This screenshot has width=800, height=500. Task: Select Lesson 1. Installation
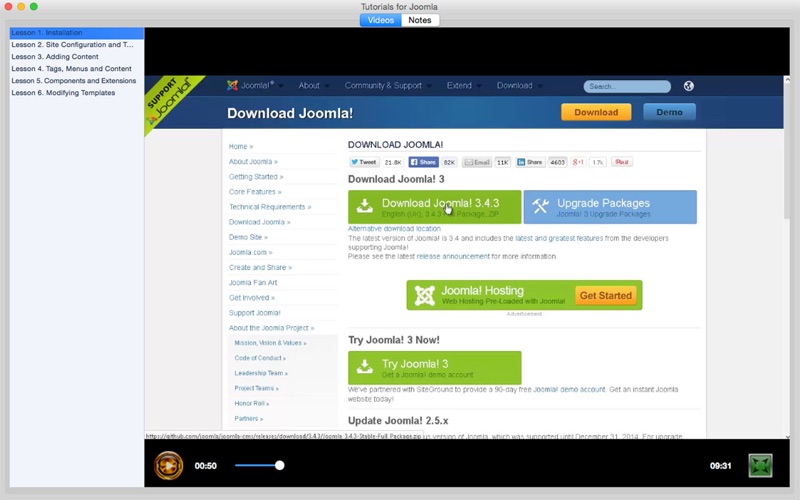(x=77, y=33)
